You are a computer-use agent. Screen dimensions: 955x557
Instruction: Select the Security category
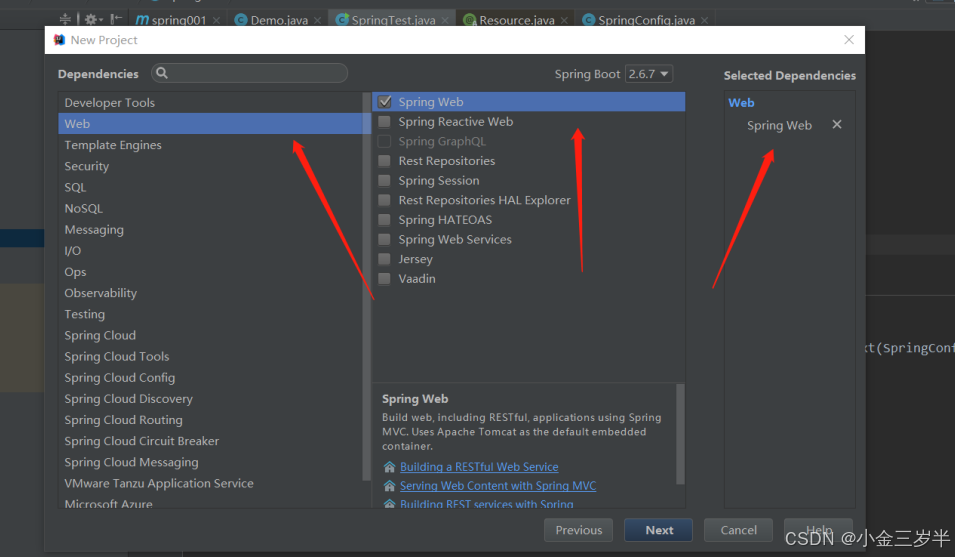[x=210, y=166]
